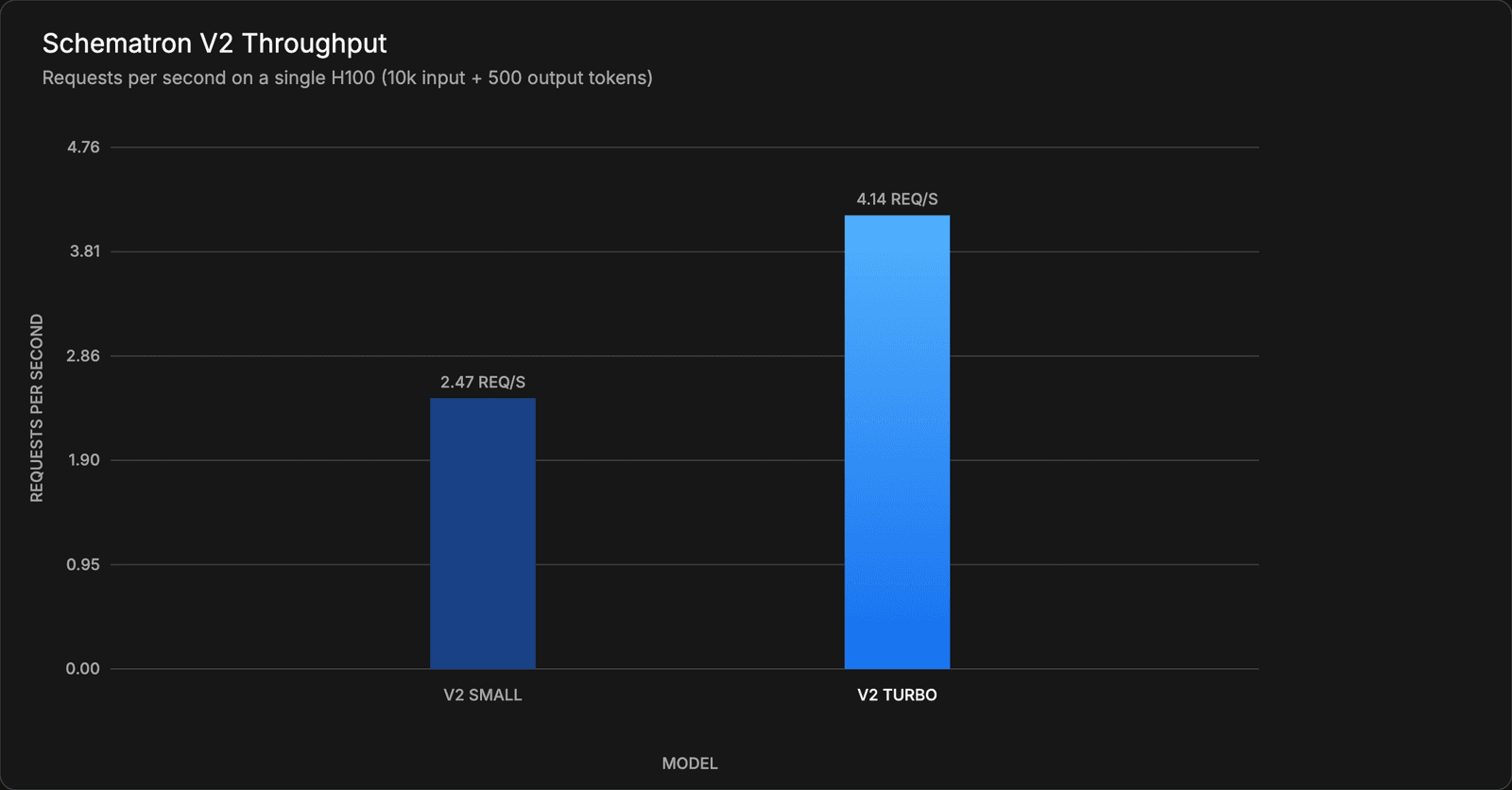Click the top of the V2 Small bar
The height and width of the screenshot is (790, 1512).
point(483,400)
